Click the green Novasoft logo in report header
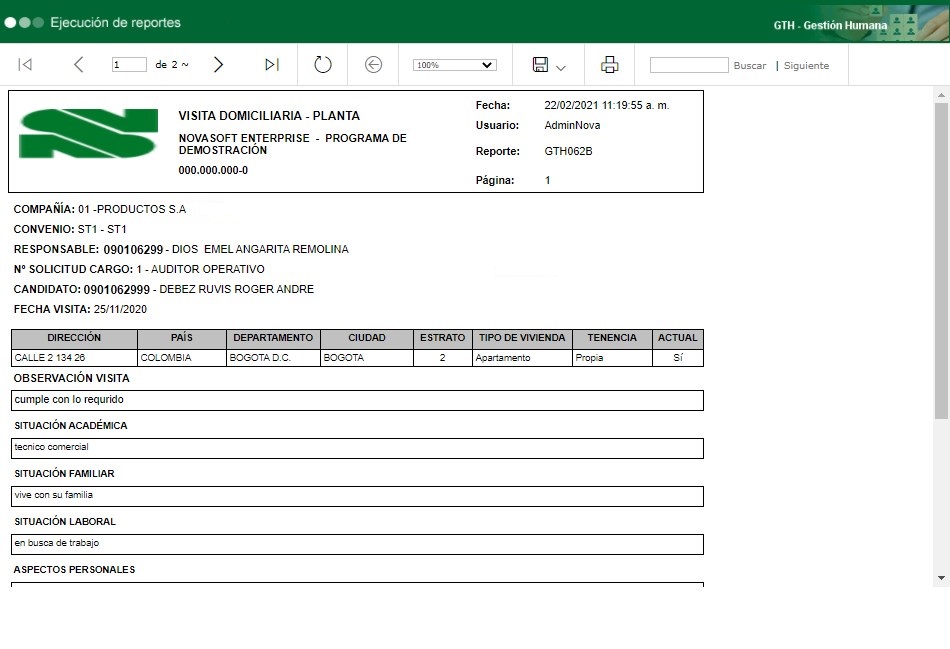This screenshot has height=649, width=950. pyautogui.click(x=88, y=134)
